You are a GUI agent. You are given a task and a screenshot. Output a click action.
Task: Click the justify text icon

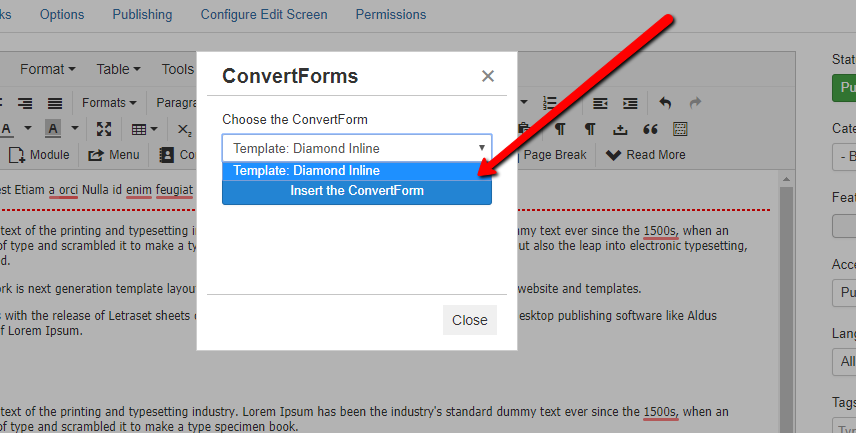55,103
